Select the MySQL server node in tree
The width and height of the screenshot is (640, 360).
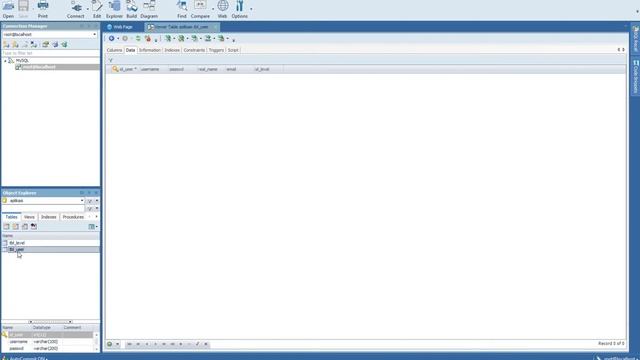coord(22,60)
